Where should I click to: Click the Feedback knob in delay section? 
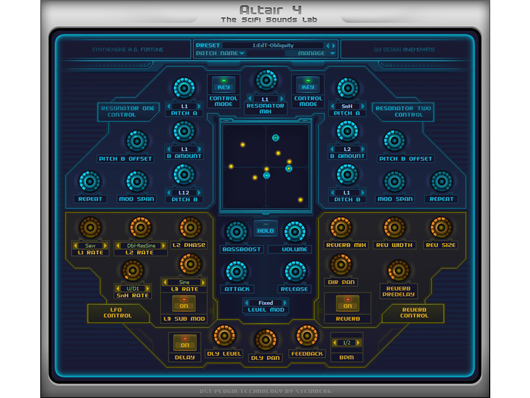[x=307, y=336]
